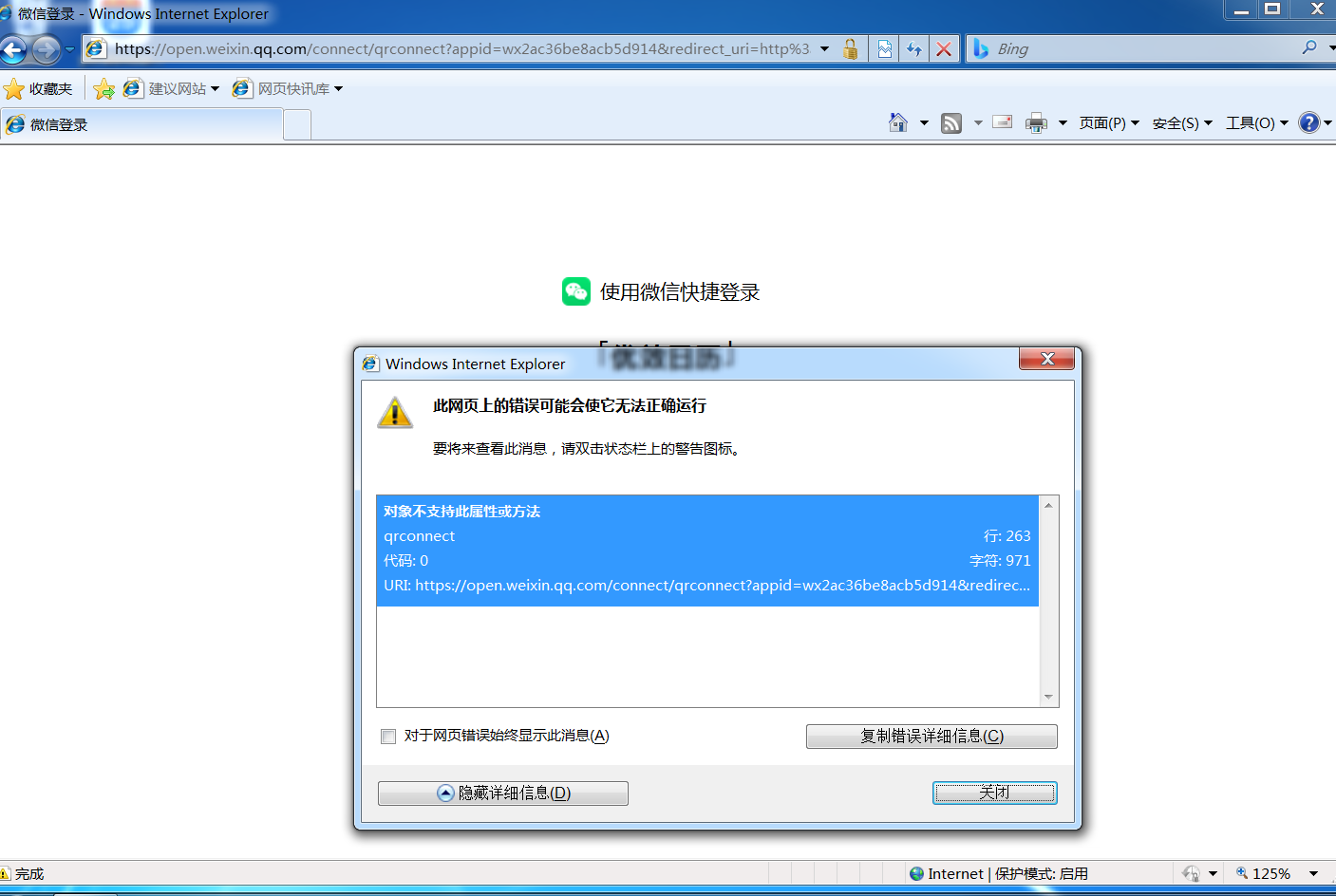Click the error URI line
Viewport: 1336px width, 896px height.
[706, 585]
